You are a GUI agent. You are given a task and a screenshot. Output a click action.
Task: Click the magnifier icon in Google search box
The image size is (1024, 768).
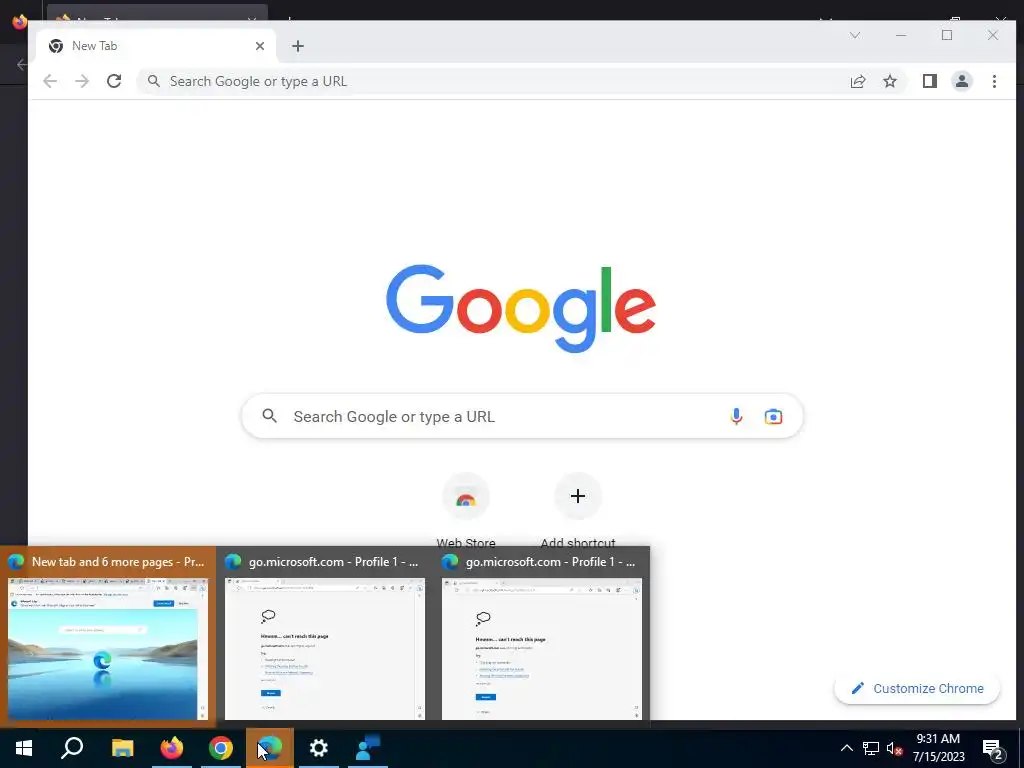pyautogui.click(x=269, y=415)
